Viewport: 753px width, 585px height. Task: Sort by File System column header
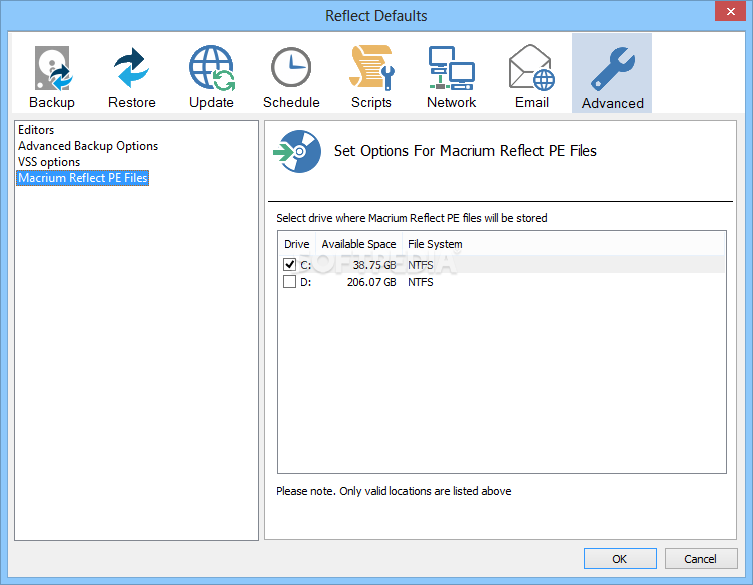point(435,244)
